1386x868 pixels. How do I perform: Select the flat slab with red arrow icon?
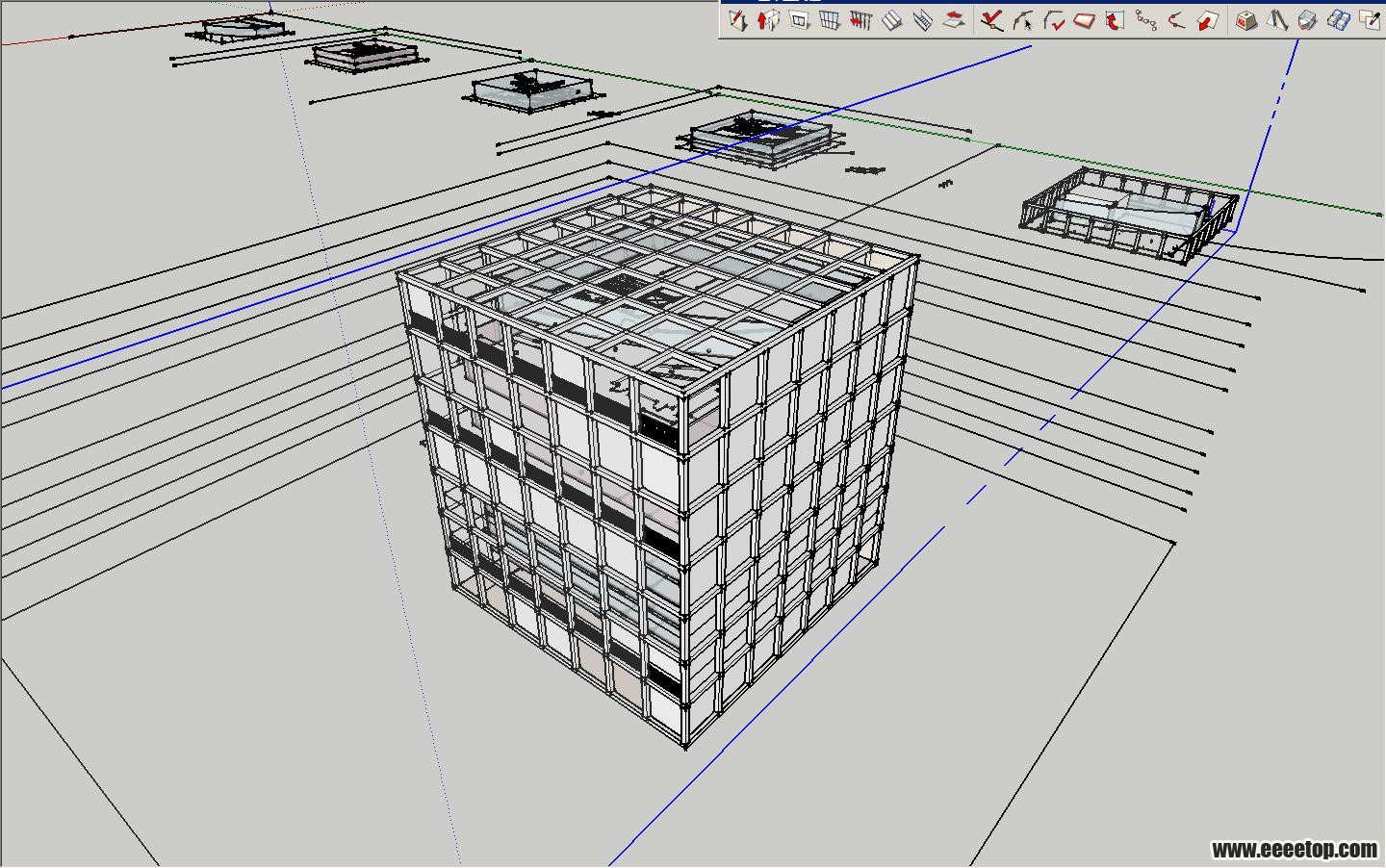(x=953, y=20)
